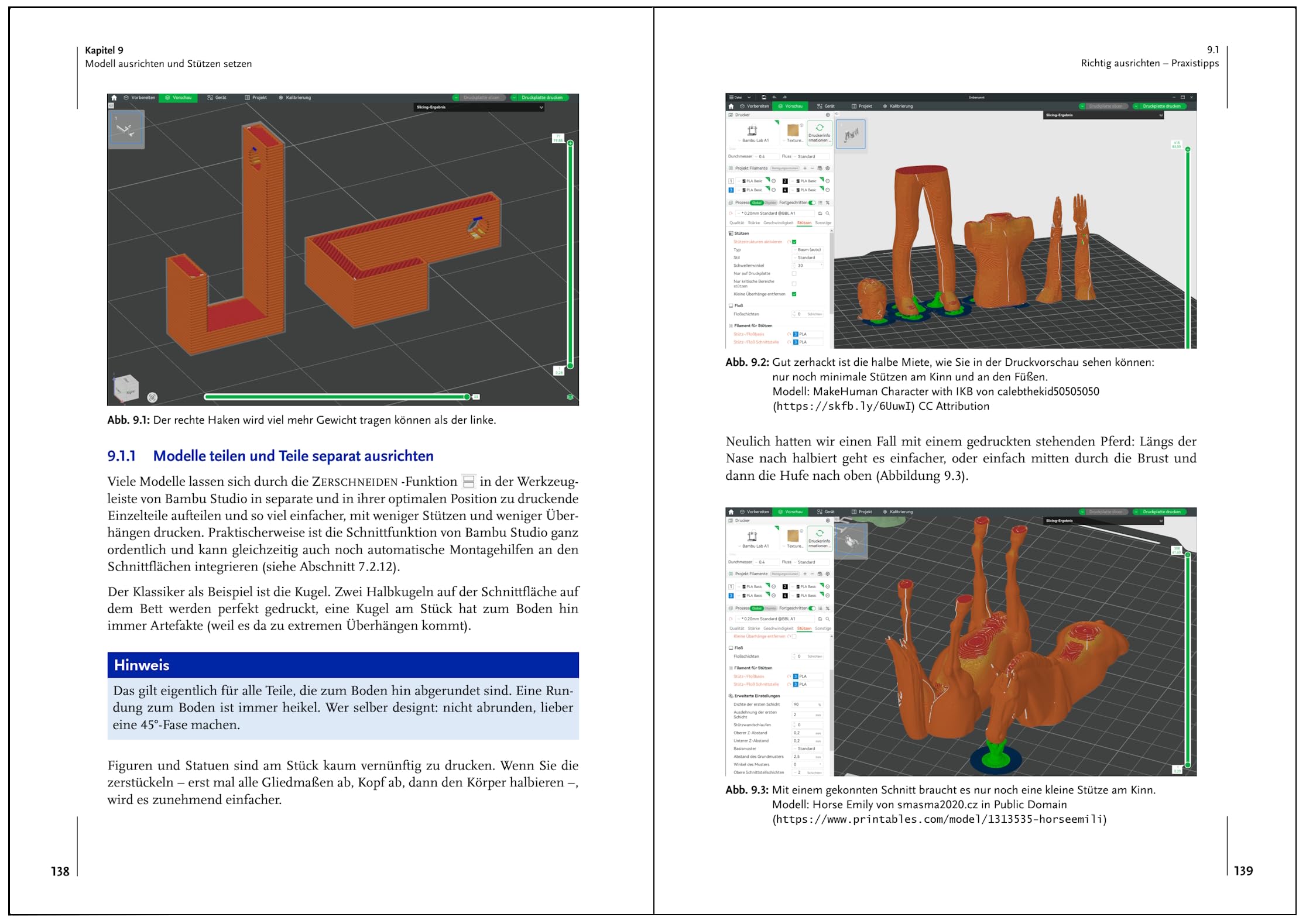Viewport: 1306px width, 924px height.
Task: Open the Qualität settings tab in Abb. 9.2
Action: (x=736, y=223)
